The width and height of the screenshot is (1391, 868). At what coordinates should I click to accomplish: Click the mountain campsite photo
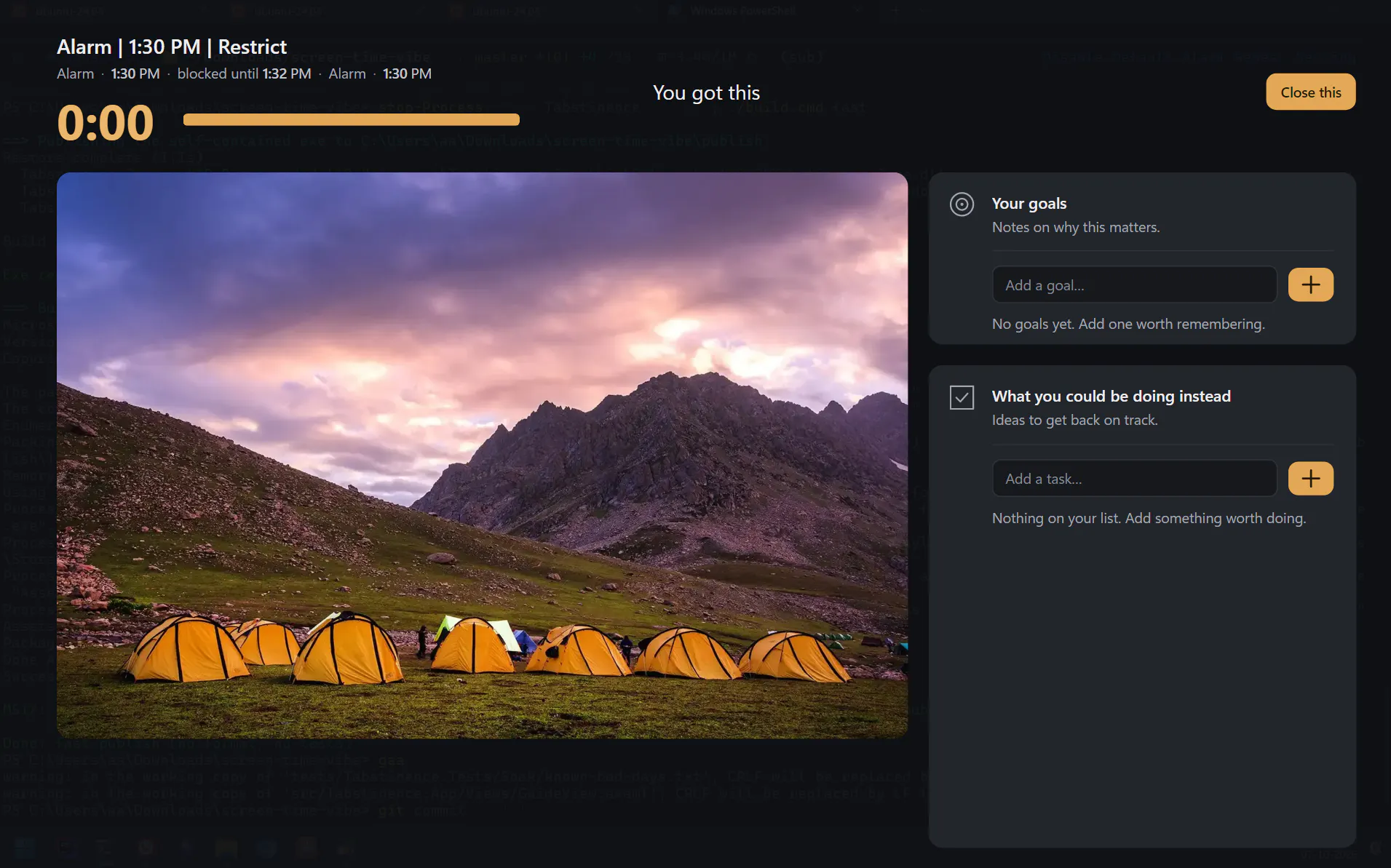(482, 455)
